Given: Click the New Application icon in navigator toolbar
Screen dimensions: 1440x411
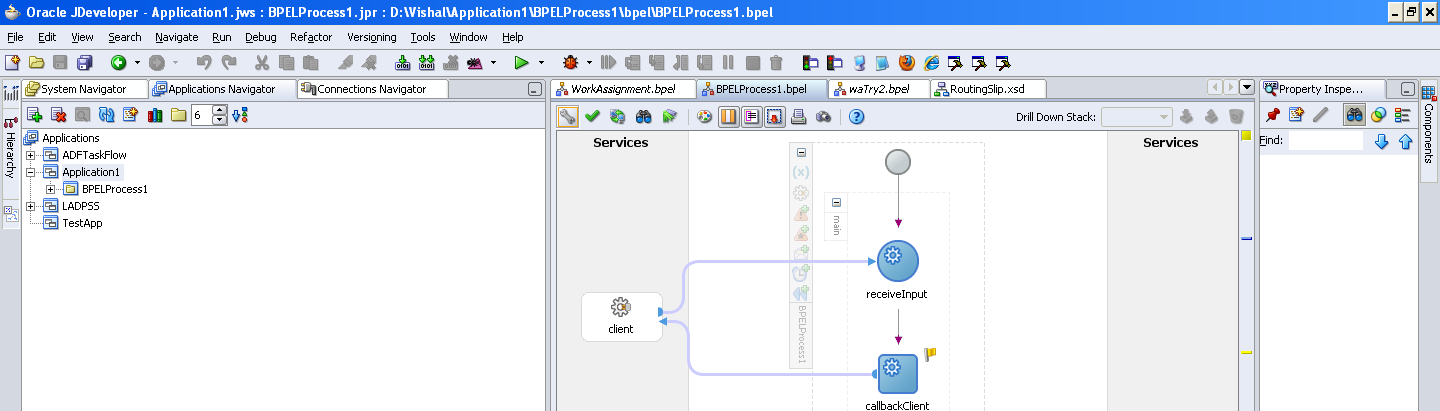Looking at the screenshot, I should click(x=34, y=115).
